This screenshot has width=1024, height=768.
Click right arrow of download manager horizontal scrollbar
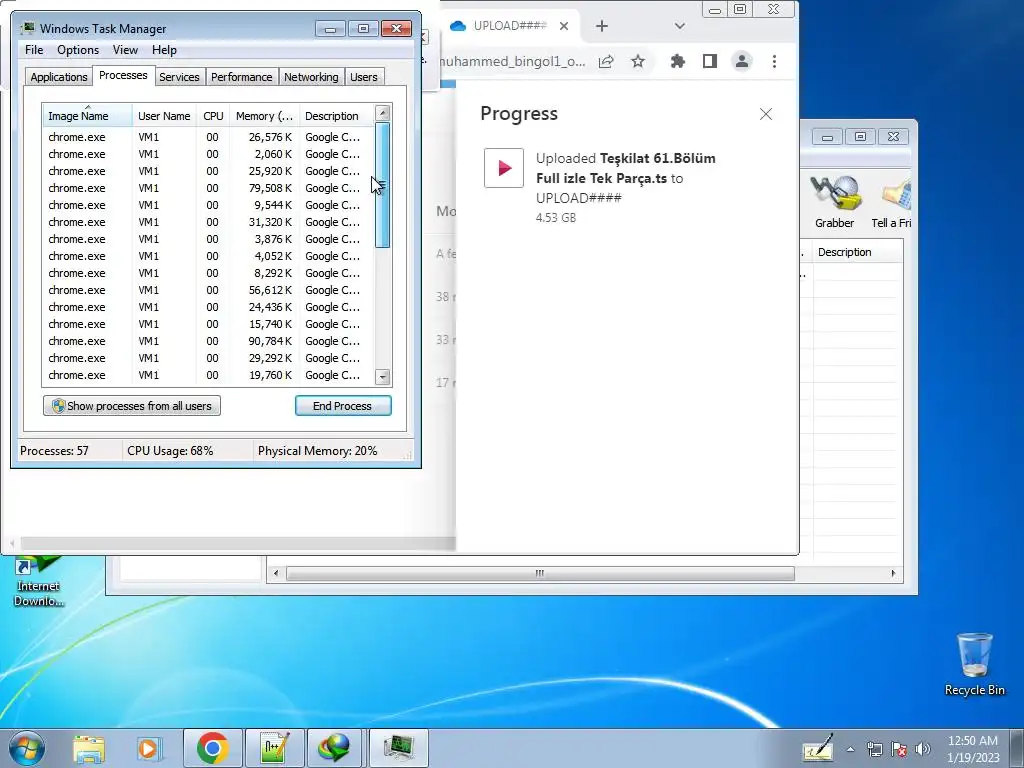coord(893,573)
